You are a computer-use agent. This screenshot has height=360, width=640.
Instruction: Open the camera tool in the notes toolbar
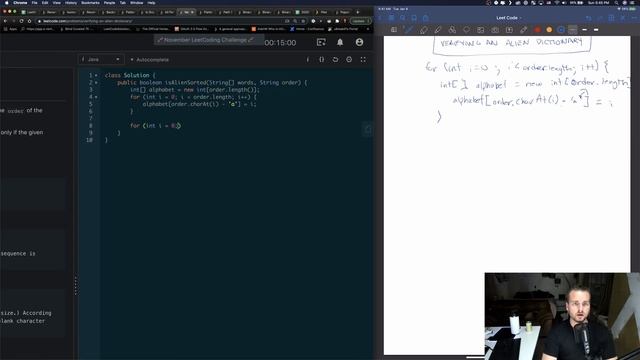495,30
